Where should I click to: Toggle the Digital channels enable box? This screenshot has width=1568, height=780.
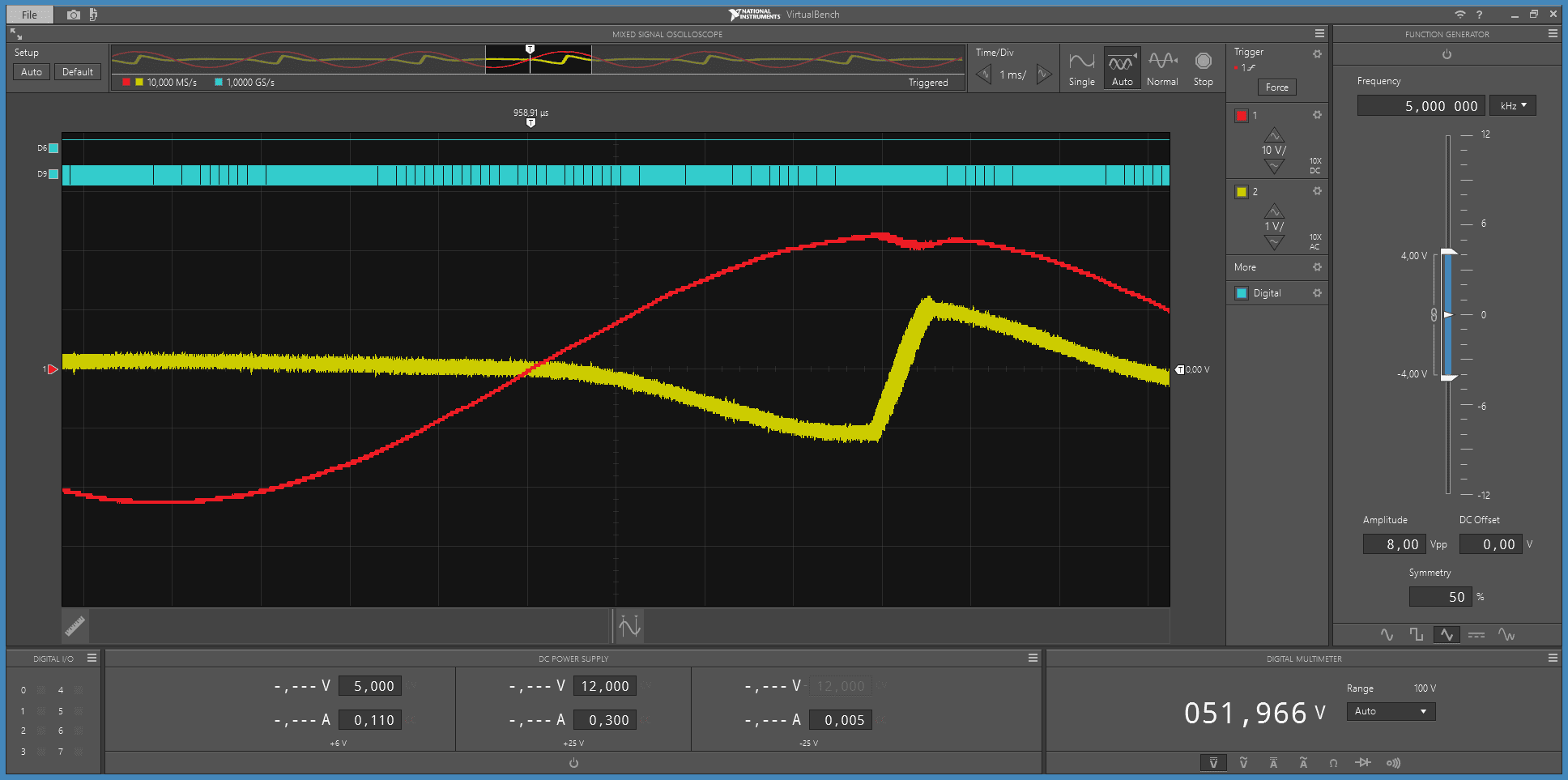click(x=1242, y=293)
